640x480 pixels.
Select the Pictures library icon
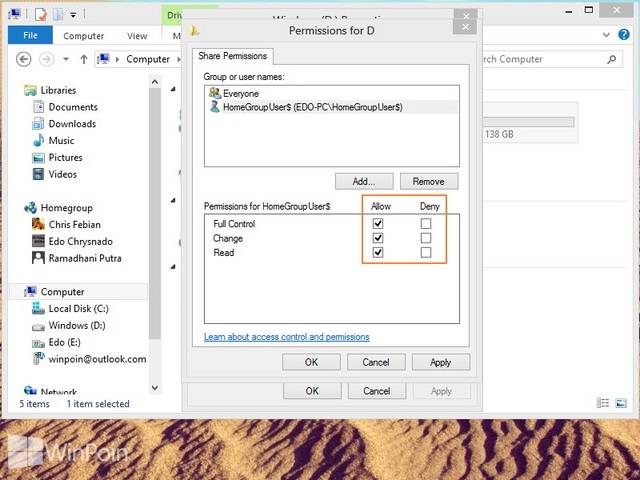(38, 158)
